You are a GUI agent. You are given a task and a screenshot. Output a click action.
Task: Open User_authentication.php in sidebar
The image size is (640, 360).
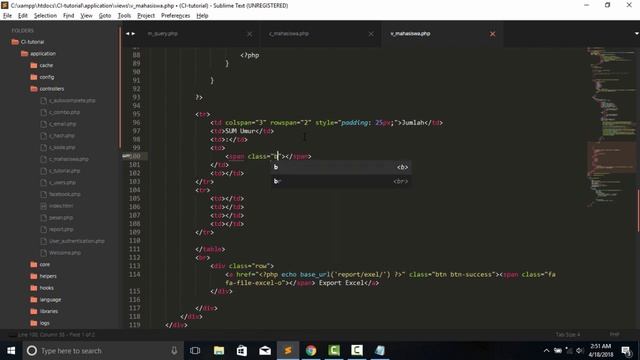(77, 241)
